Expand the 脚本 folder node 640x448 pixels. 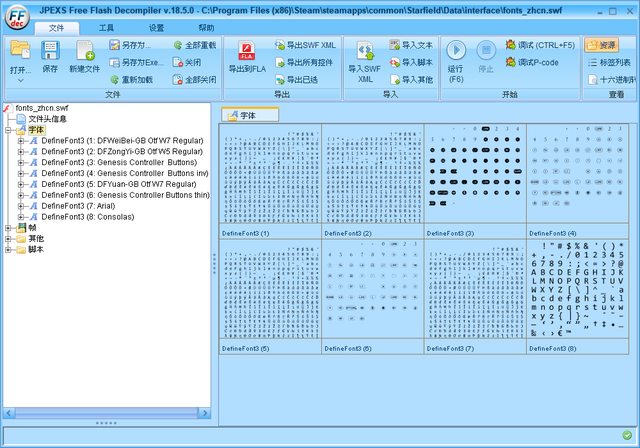coord(8,249)
